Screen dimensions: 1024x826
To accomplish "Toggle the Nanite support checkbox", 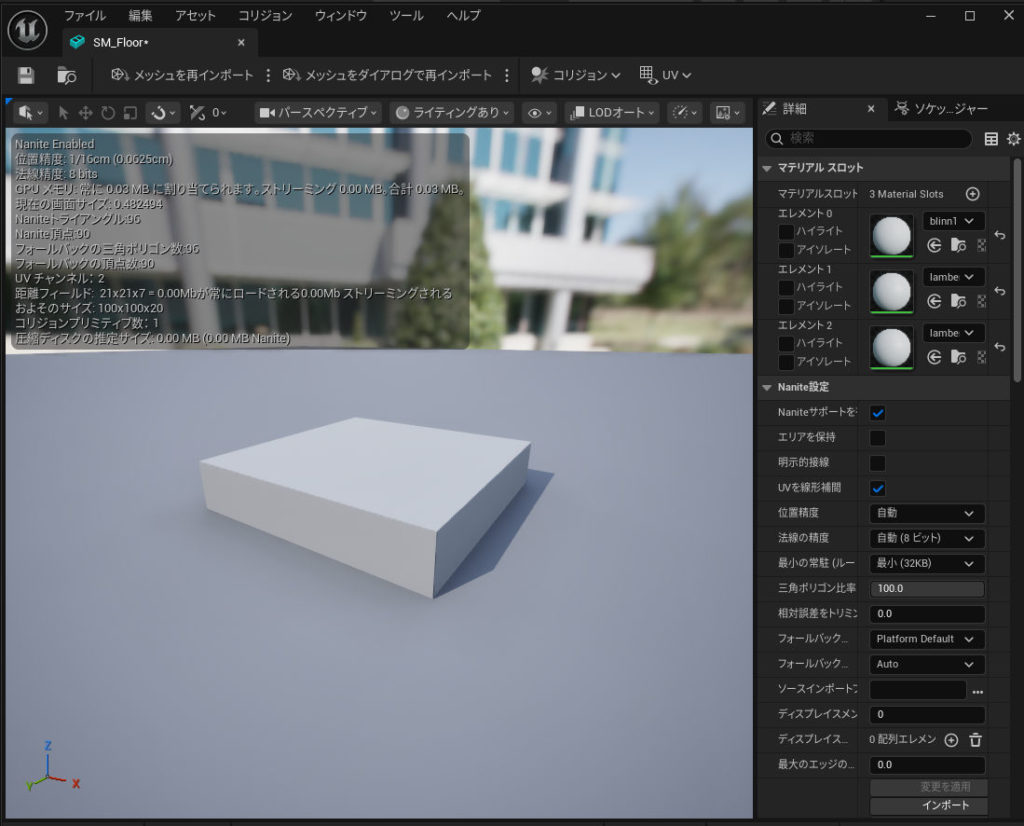I will click(x=877, y=412).
